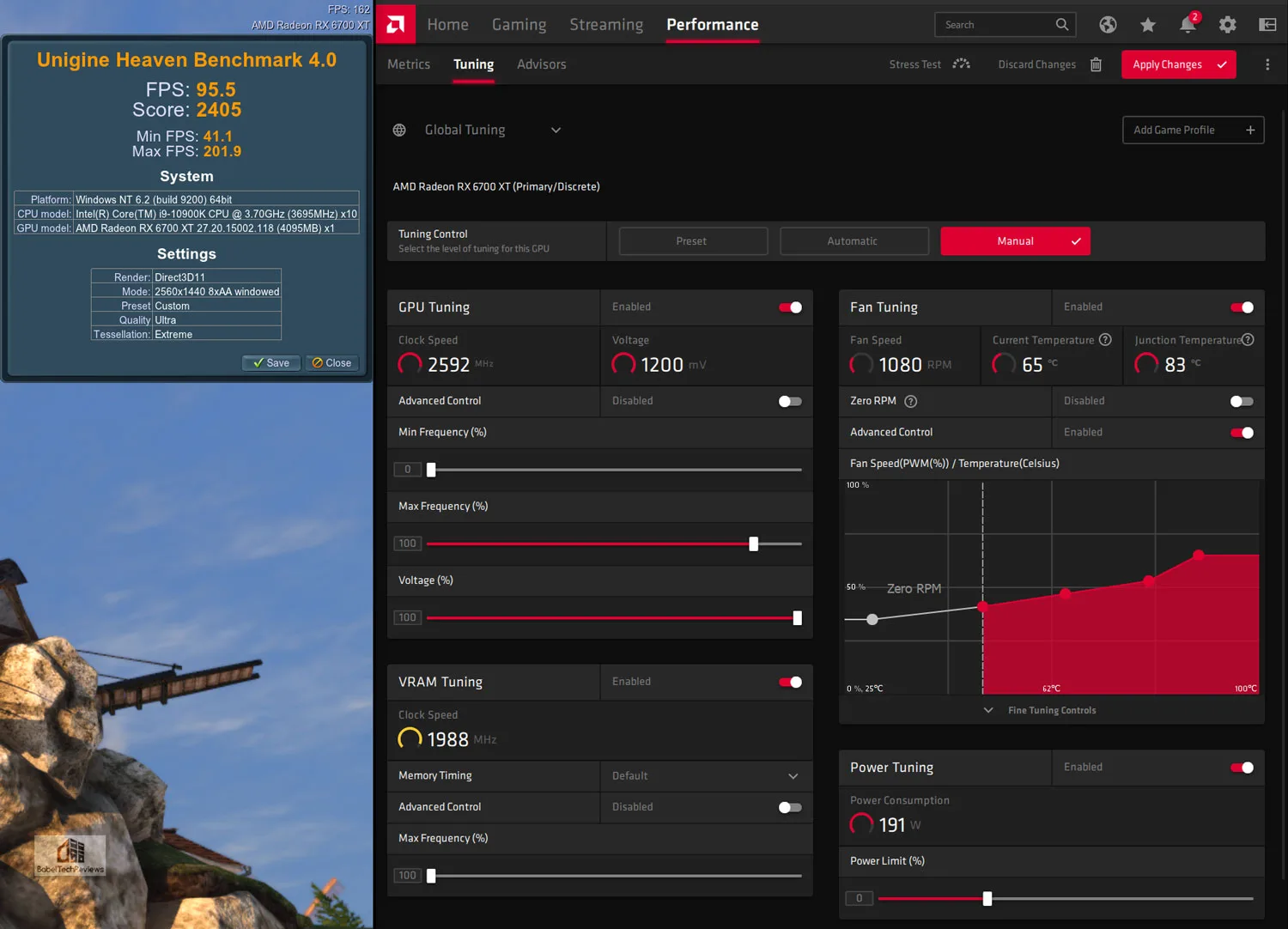The image size is (1288, 929).
Task: Toggle Power Tuning enabled switch
Action: (1242, 768)
